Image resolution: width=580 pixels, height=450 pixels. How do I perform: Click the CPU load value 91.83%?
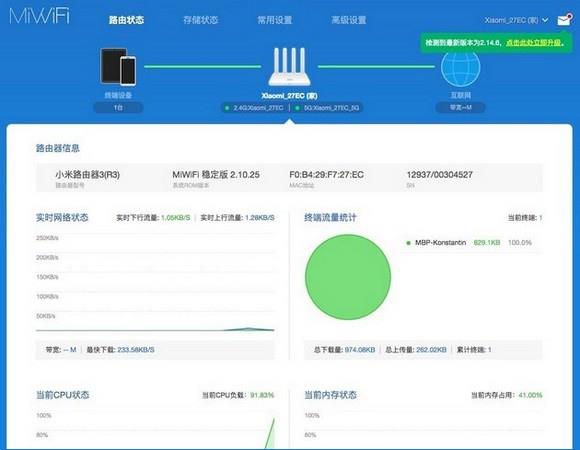[262, 395]
